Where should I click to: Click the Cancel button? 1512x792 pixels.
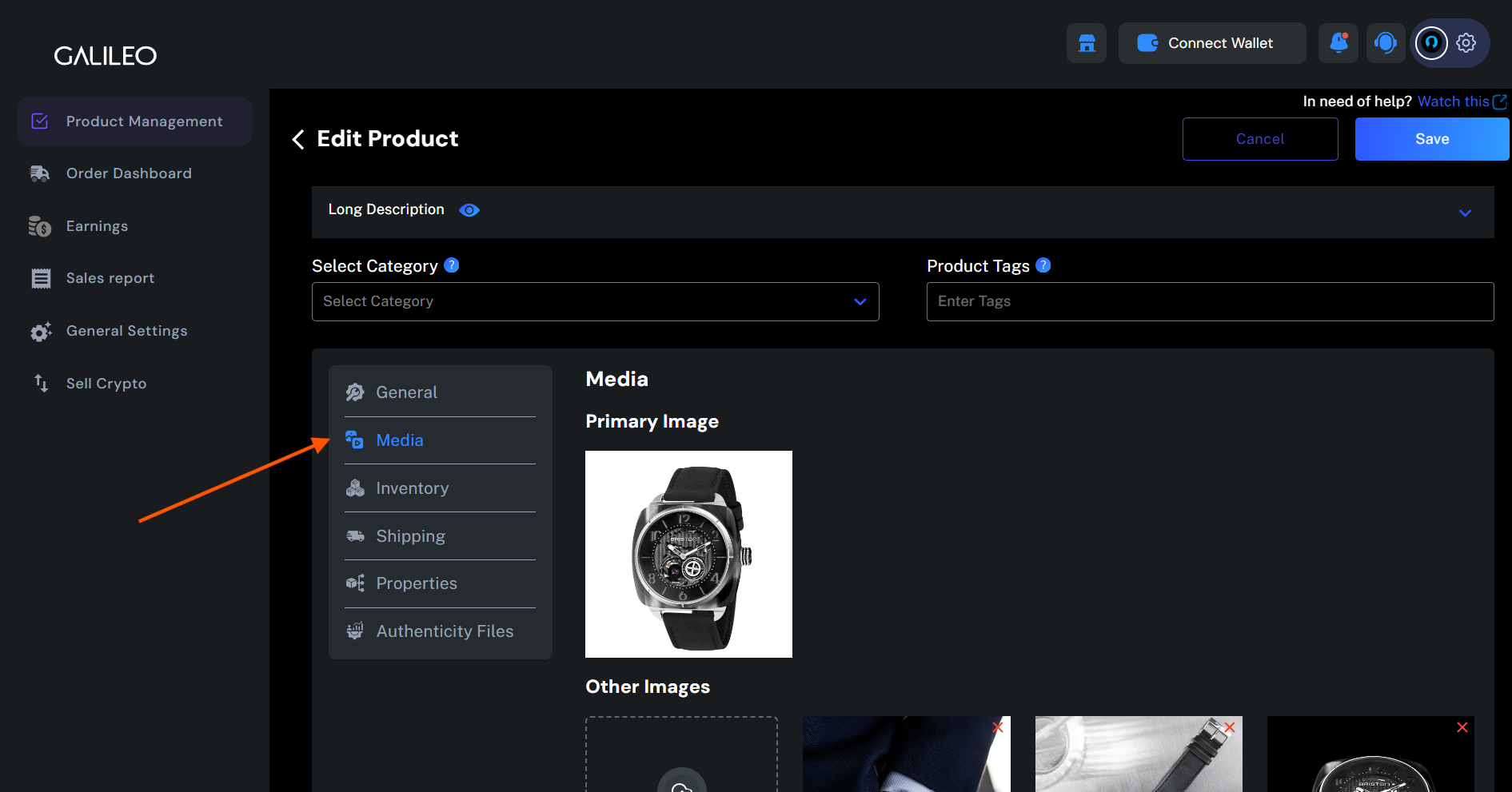tap(1260, 139)
